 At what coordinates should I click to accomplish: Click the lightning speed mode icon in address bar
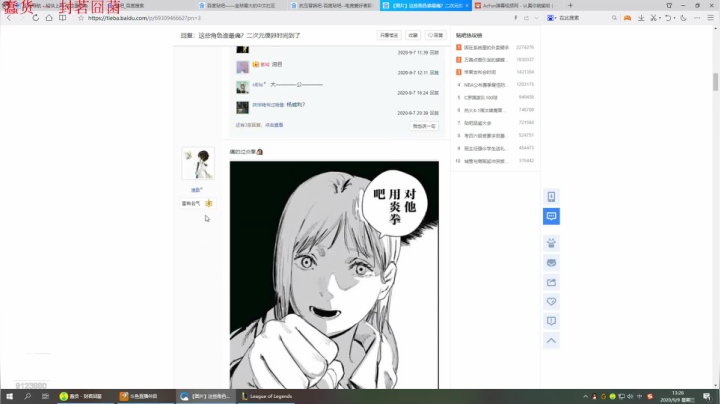[515, 18]
